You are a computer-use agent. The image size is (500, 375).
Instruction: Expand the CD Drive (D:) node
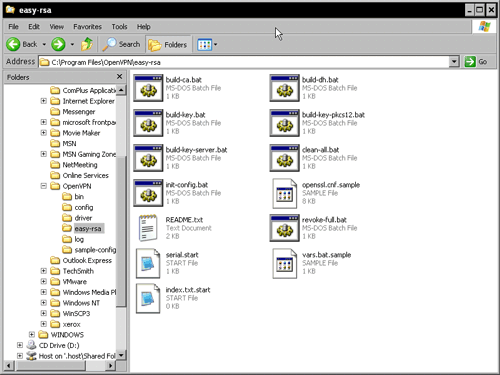(x=19, y=345)
